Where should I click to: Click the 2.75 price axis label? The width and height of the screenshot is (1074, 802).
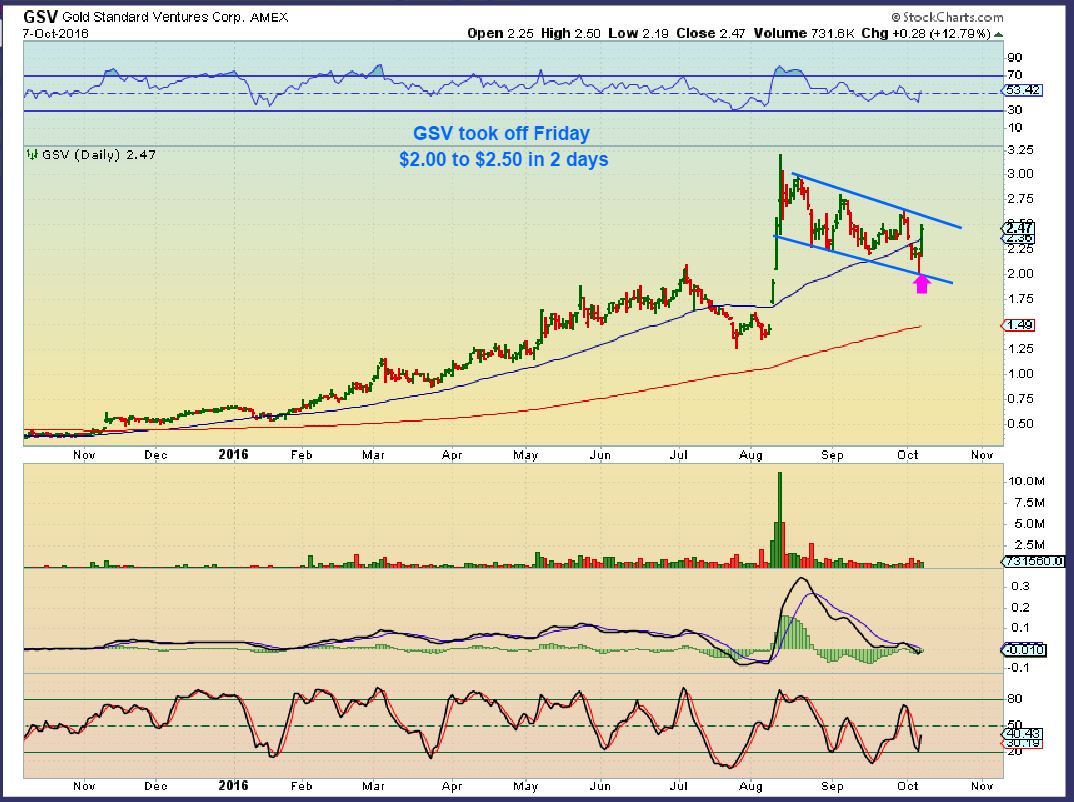[x=1020, y=199]
